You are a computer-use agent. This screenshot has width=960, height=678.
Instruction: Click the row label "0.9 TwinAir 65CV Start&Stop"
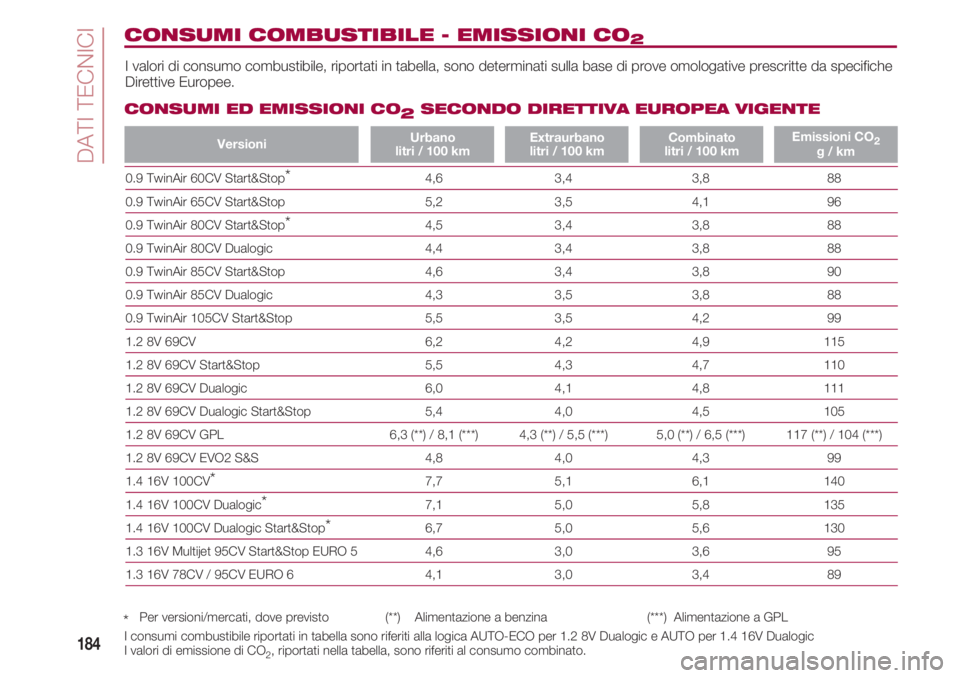[205, 202]
